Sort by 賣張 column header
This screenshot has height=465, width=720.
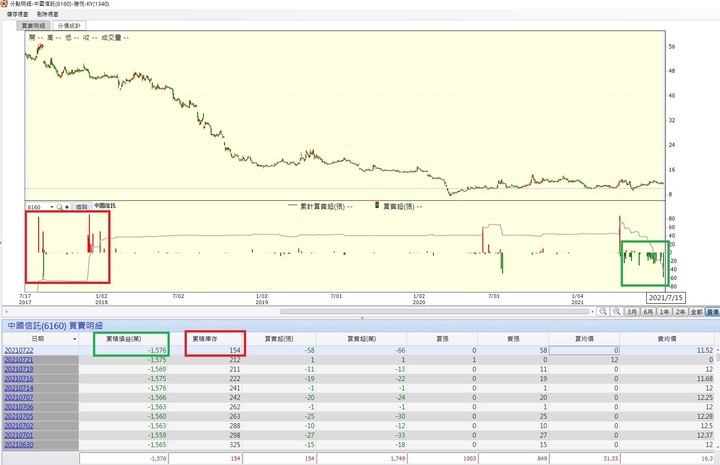513,339
